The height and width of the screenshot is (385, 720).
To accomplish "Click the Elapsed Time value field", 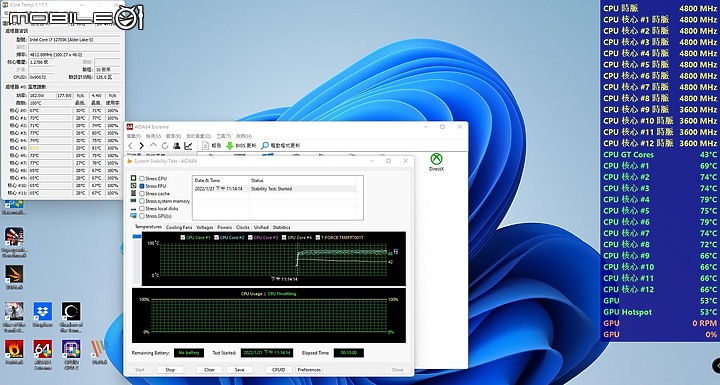I will coord(349,353).
